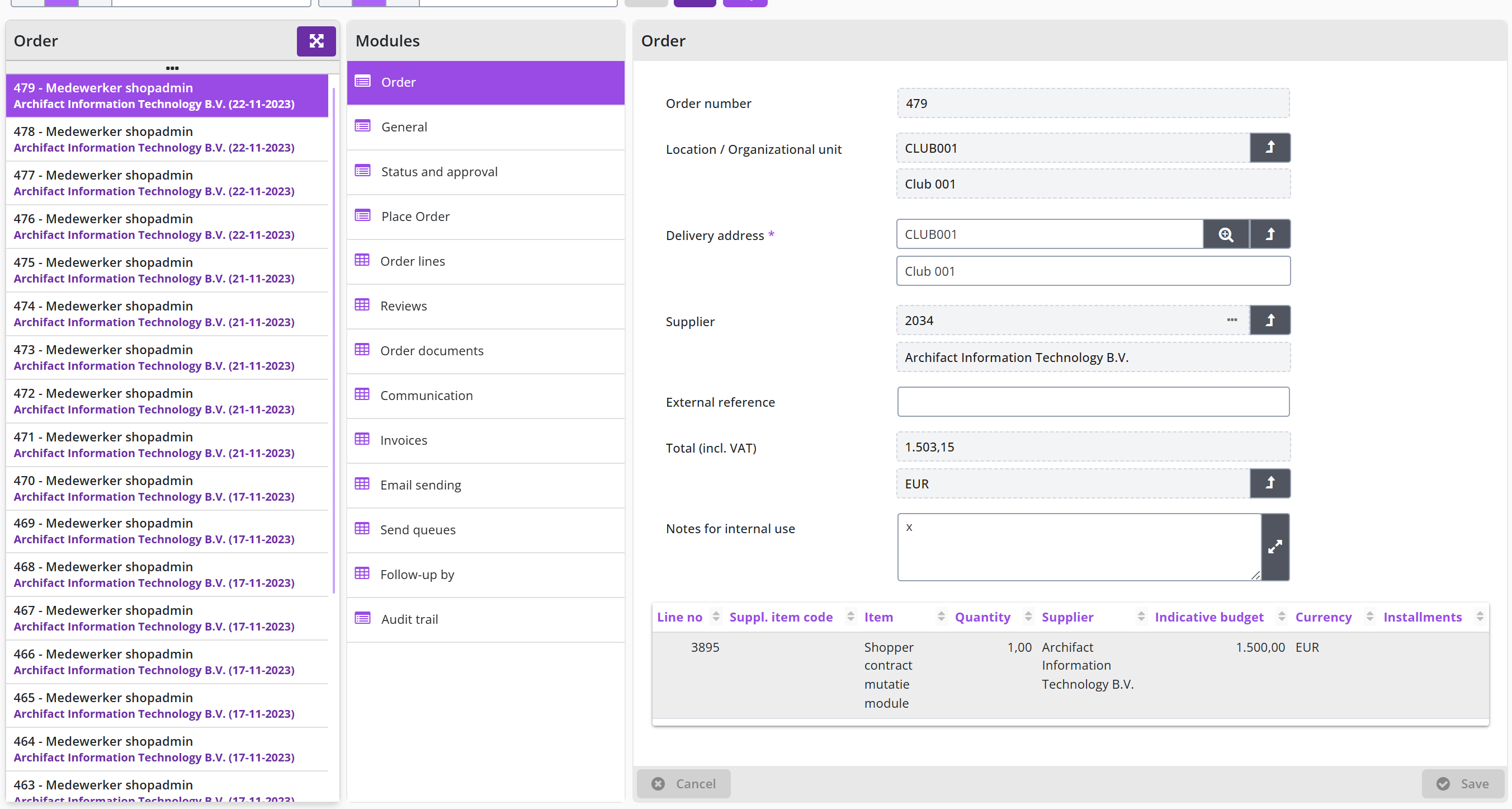
Task: Open the Email sending module
Action: pos(485,485)
